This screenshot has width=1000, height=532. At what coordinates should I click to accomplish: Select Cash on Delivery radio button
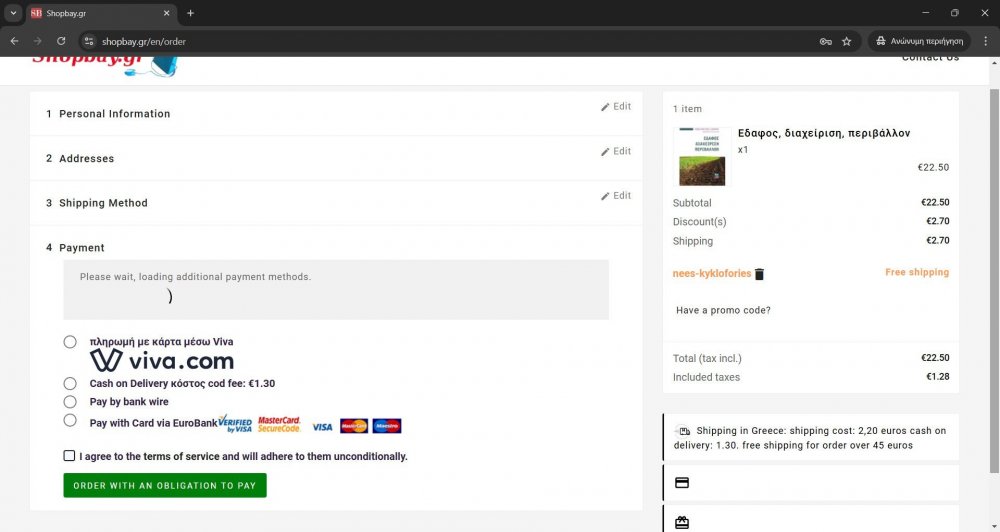click(70, 383)
